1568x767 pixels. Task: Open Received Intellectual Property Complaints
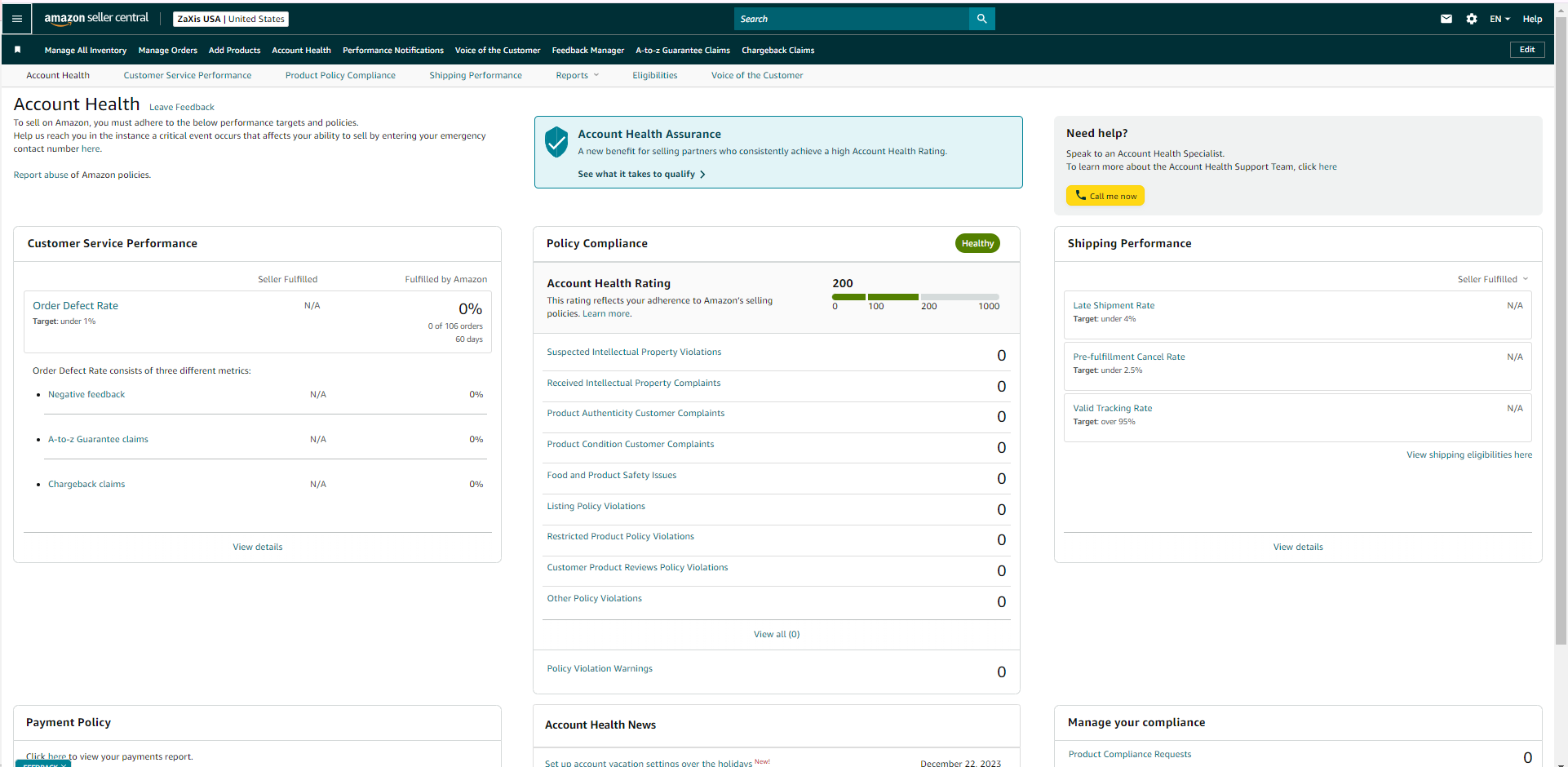(x=634, y=383)
